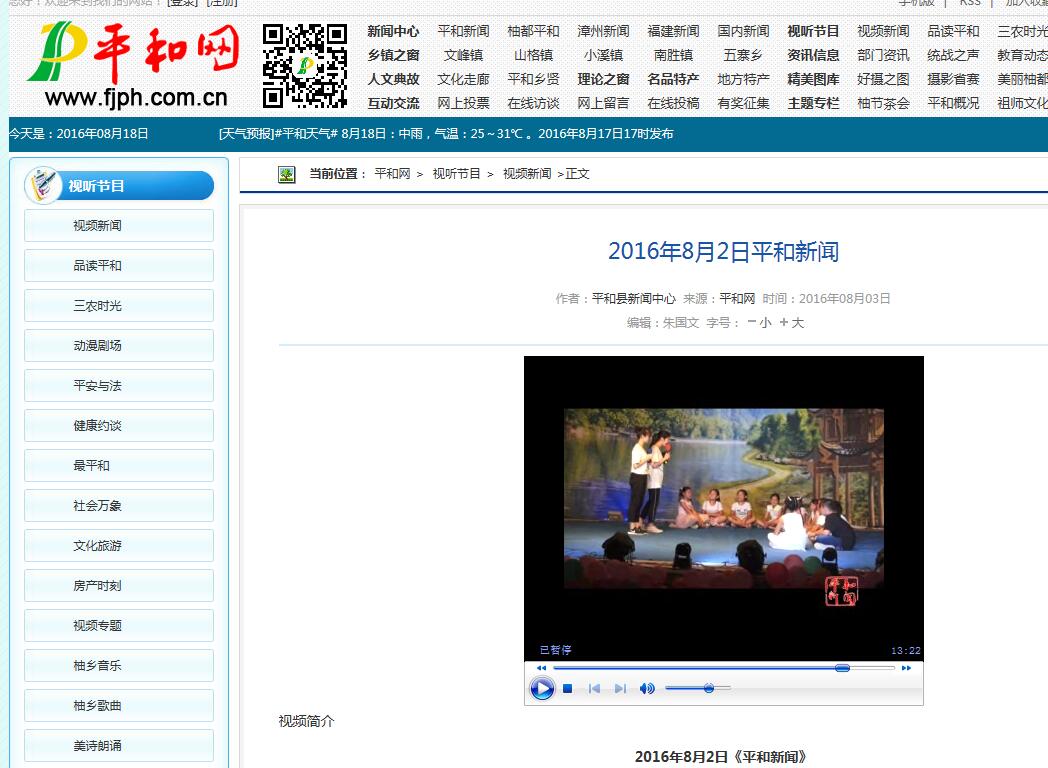Open 健康约谈 in the sidebar
This screenshot has width=1048, height=768.
[x=119, y=426]
